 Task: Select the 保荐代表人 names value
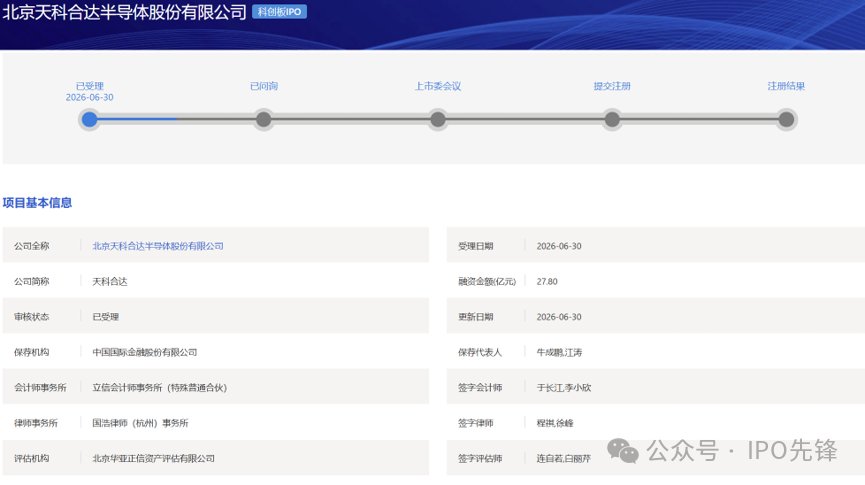click(559, 352)
